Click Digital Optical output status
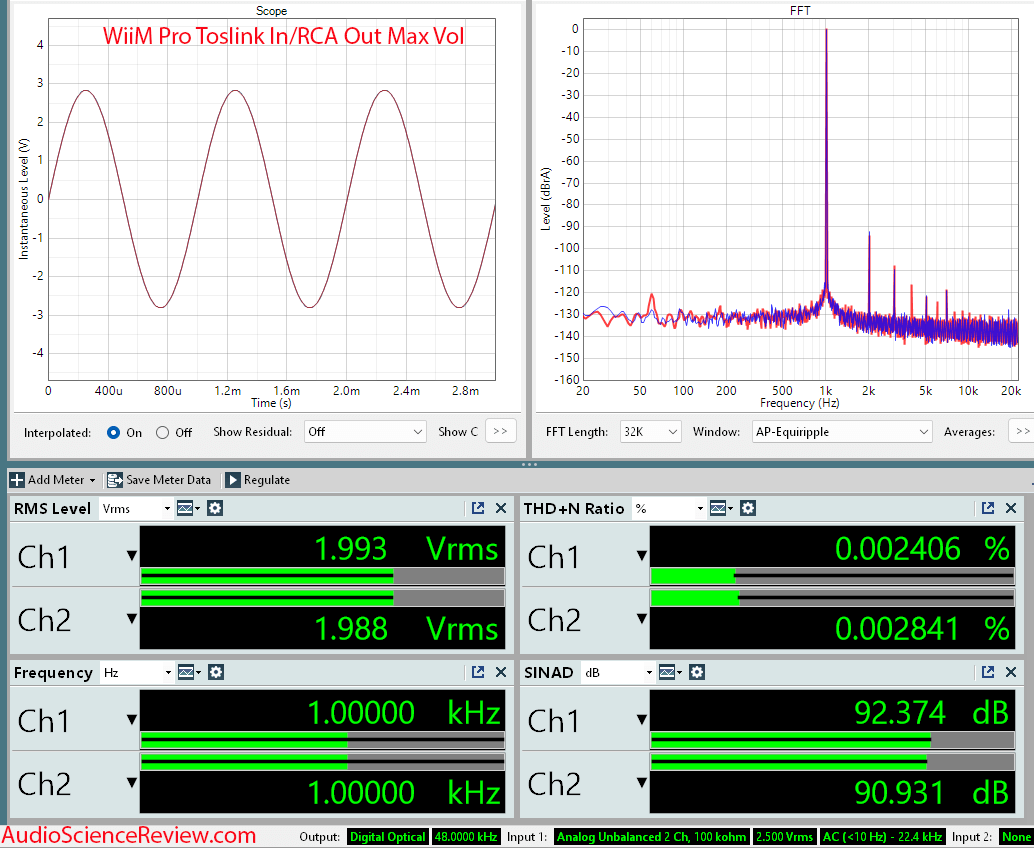 click(388, 837)
